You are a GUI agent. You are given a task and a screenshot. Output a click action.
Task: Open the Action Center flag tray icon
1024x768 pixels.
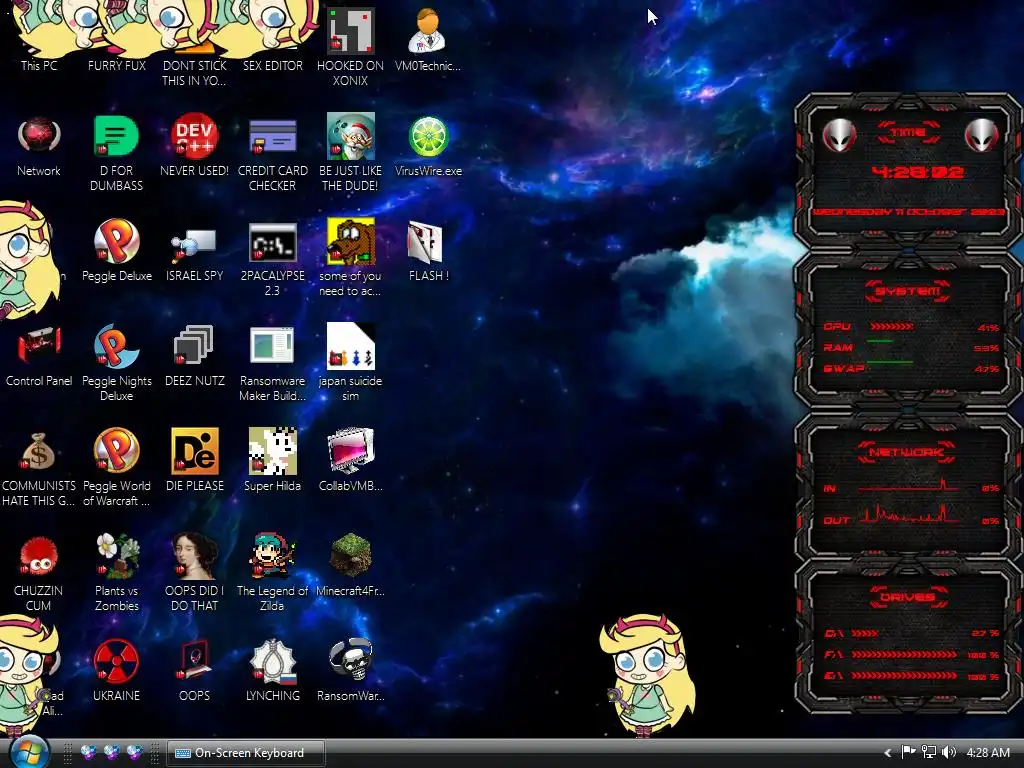click(x=908, y=752)
